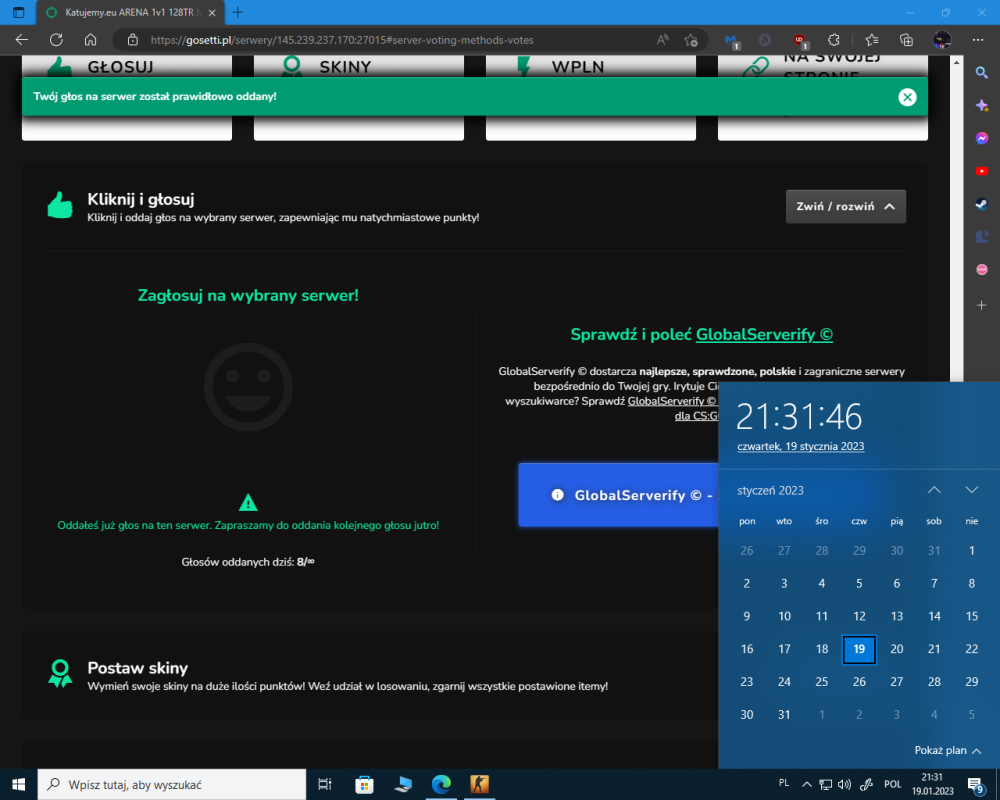Click the Kliknij i głosuj heading

click(141, 199)
